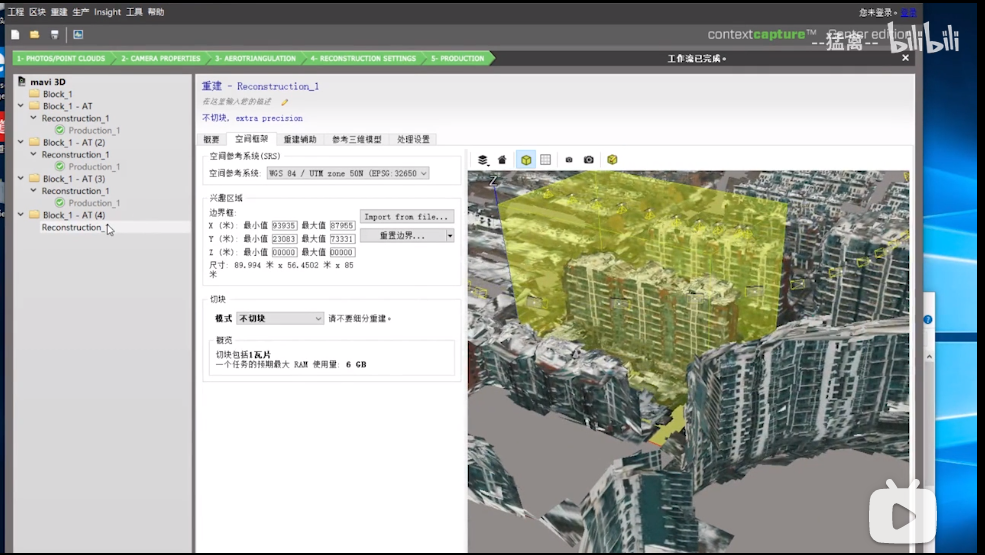Click the yellow cube edit-region icon
Viewport: 985px width, 555px height.
[612, 160]
